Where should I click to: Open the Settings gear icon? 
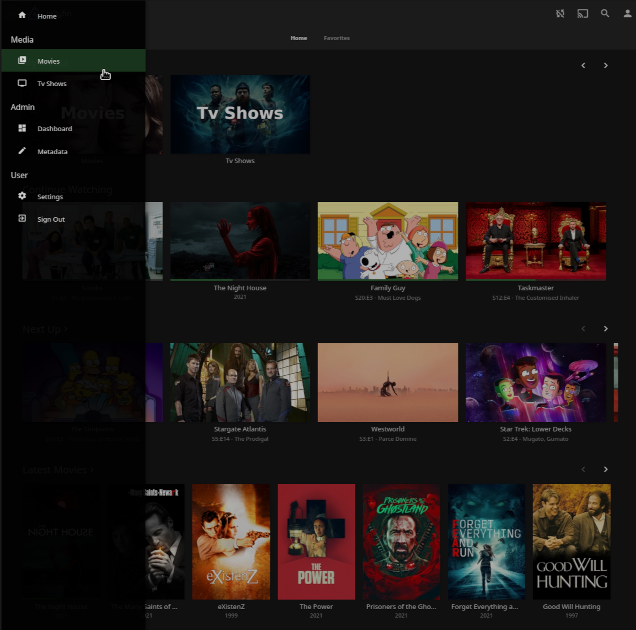click(x=22, y=196)
